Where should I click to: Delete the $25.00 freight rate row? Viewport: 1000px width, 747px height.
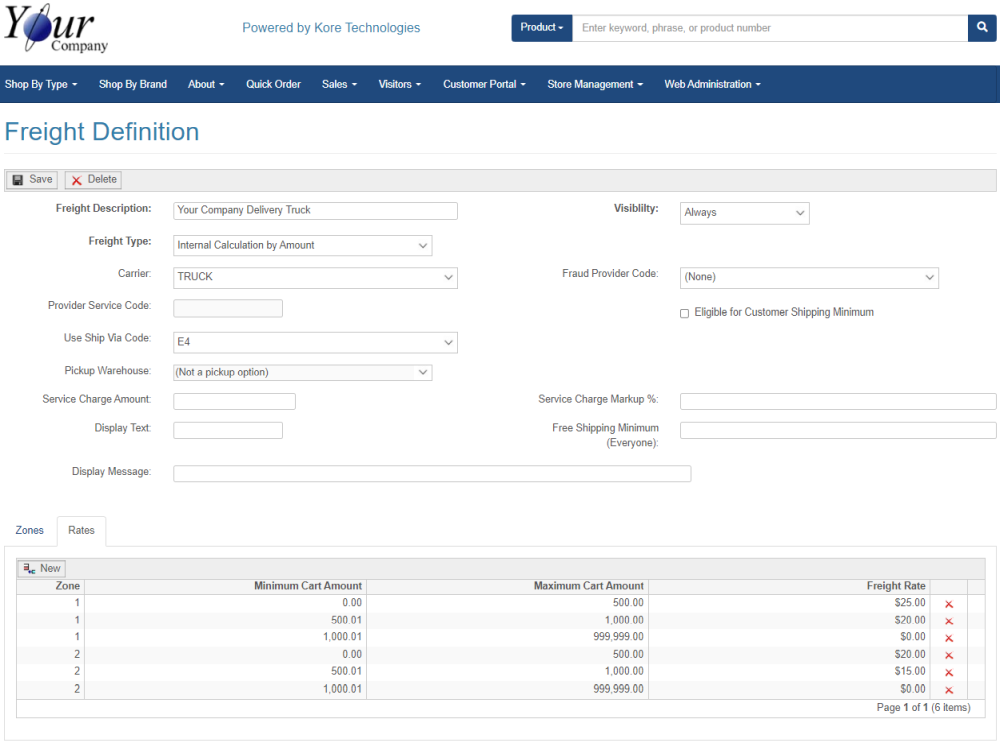(x=948, y=603)
